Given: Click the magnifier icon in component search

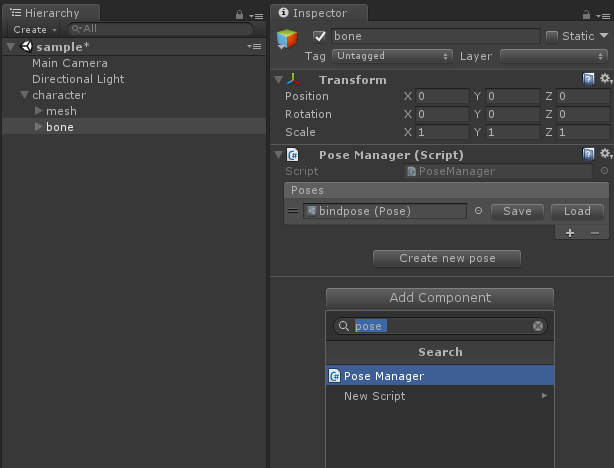Looking at the screenshot, I should 344,326.
